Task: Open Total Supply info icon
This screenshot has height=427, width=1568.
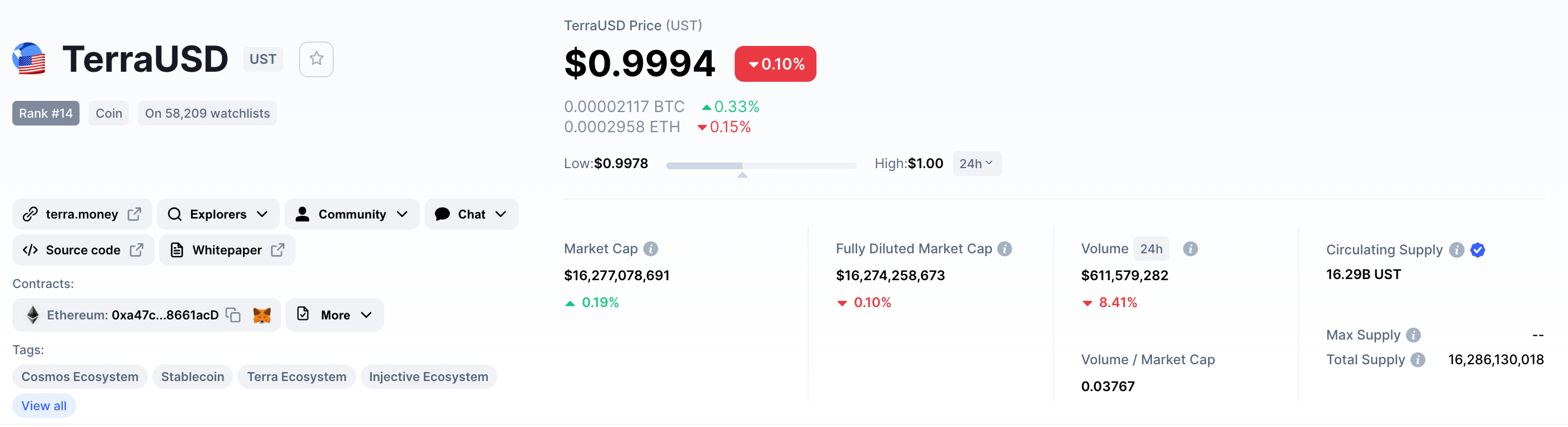Action: coord(1418,359)
